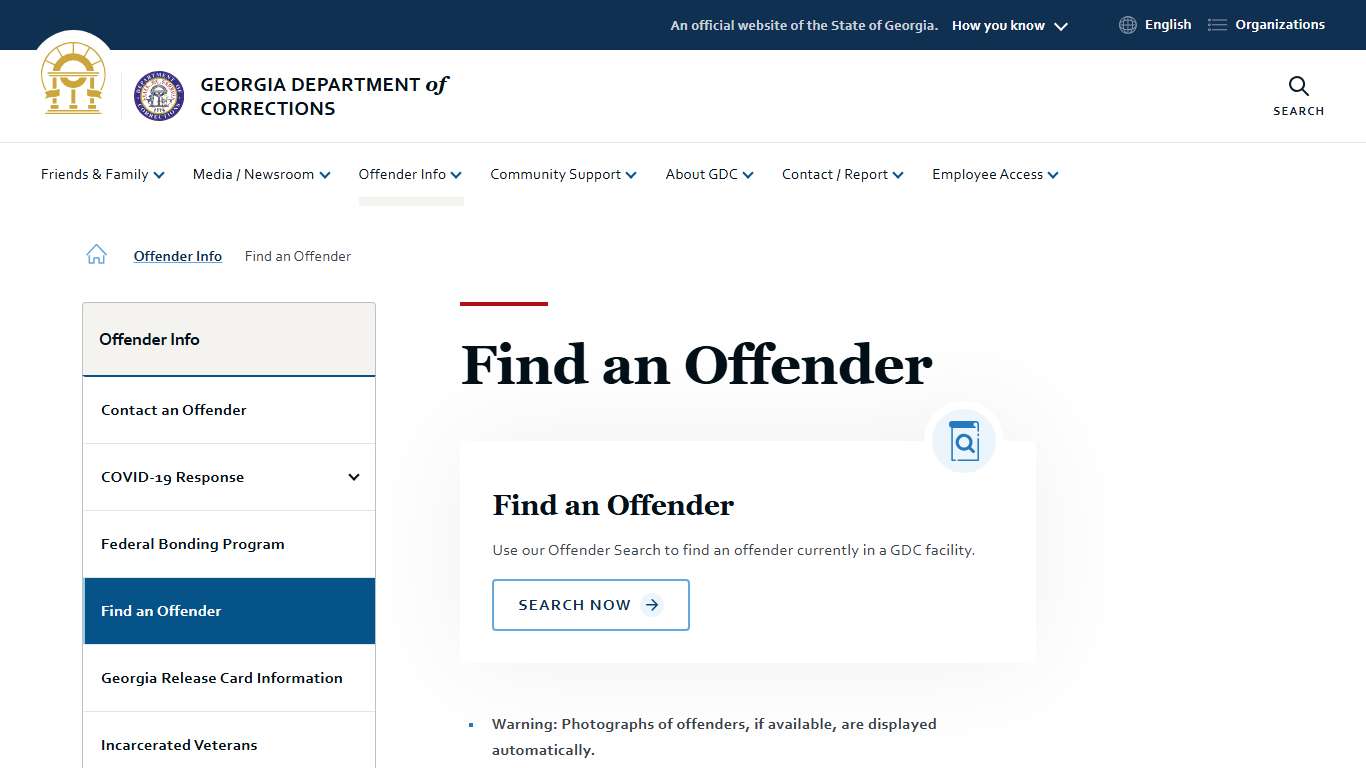The height and width of the screenshot is (768, 1366).
Task: Click the Organizations list icon
Action: pos(1216,24)
